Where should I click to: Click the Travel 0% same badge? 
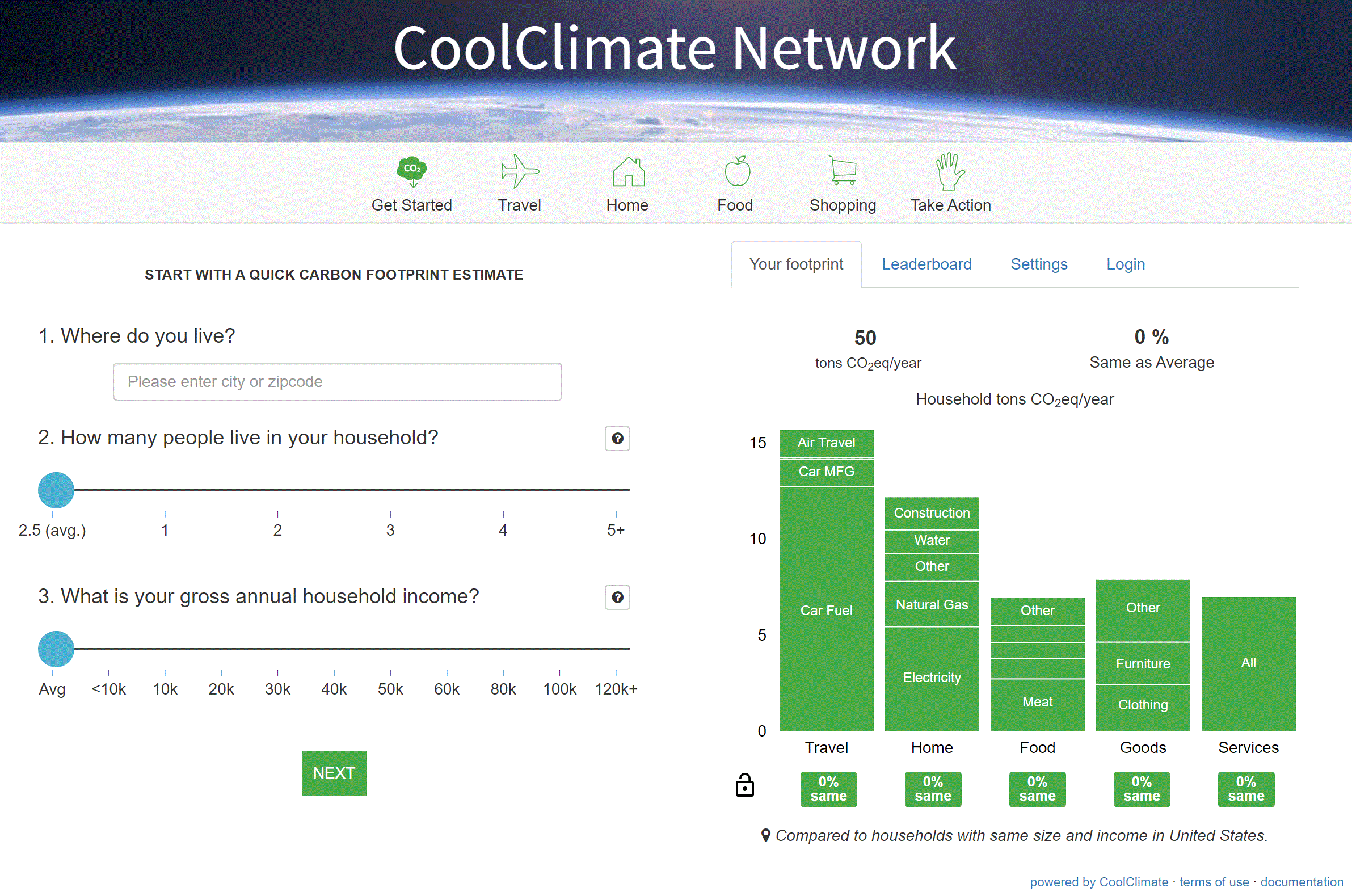pos(828,789)
